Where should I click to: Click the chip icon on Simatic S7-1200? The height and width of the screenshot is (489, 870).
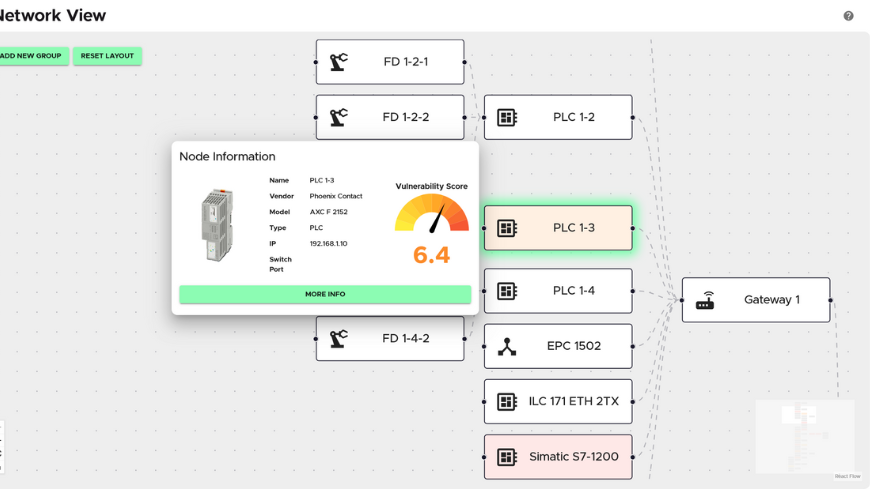(507, 457)
